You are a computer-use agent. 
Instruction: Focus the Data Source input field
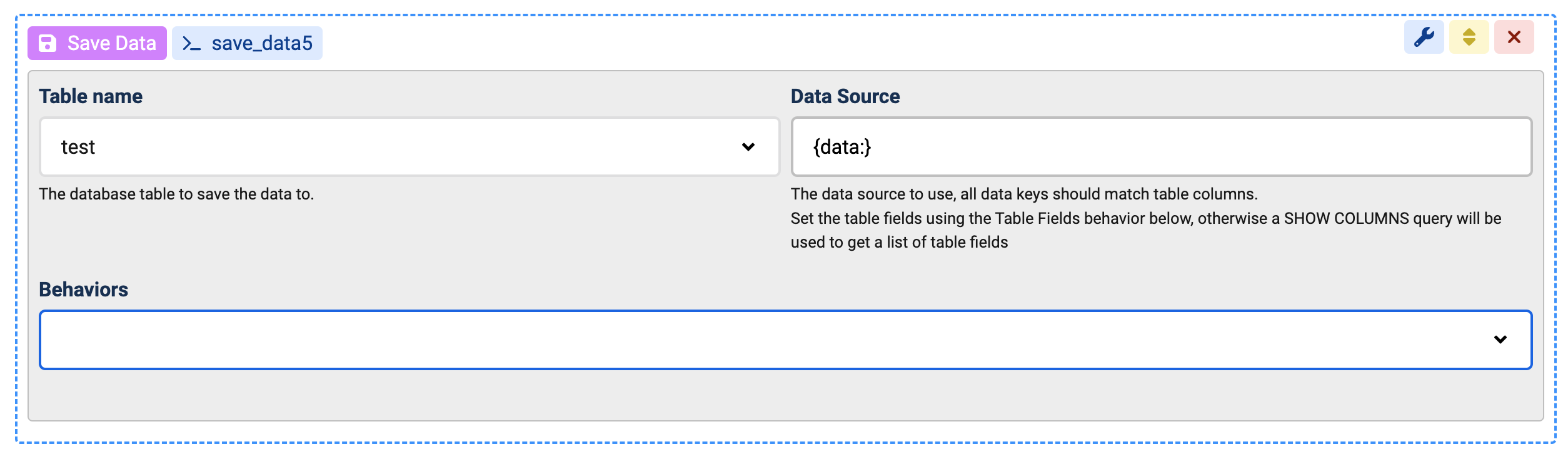pyautogui.click(x=1188, y=147)
